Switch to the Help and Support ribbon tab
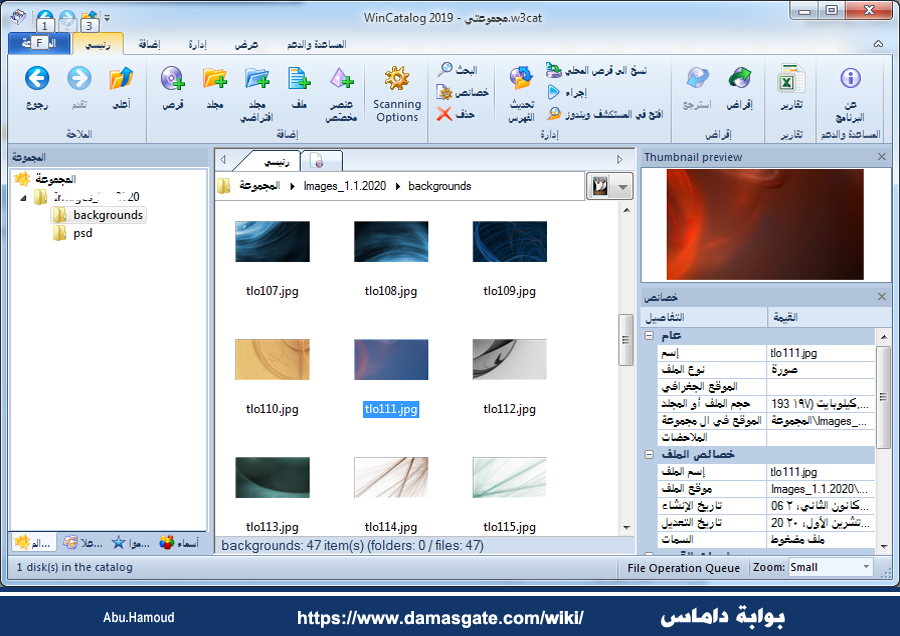Image resolution: width=900 pixels, height=636 pixels. pos(316,44)
